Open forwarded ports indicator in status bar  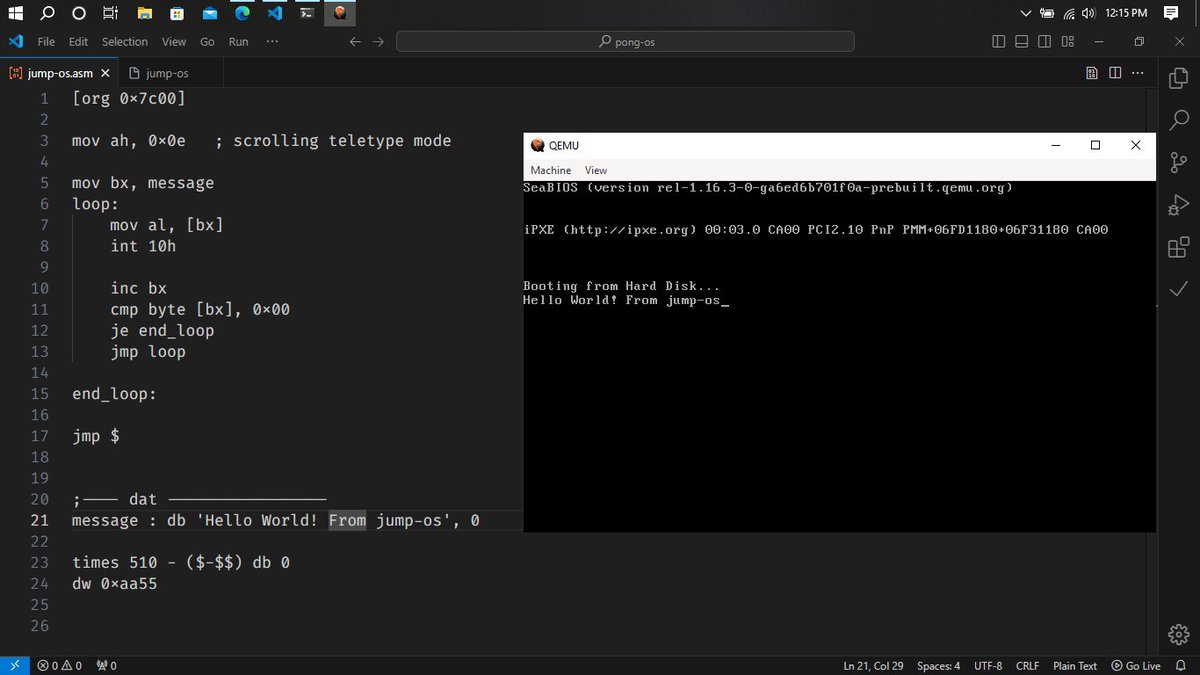(x=106, y=665)
